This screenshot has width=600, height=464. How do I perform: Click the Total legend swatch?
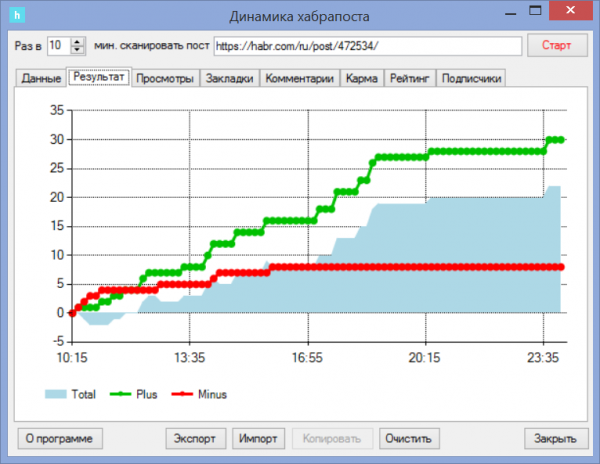tap(56, 395)
